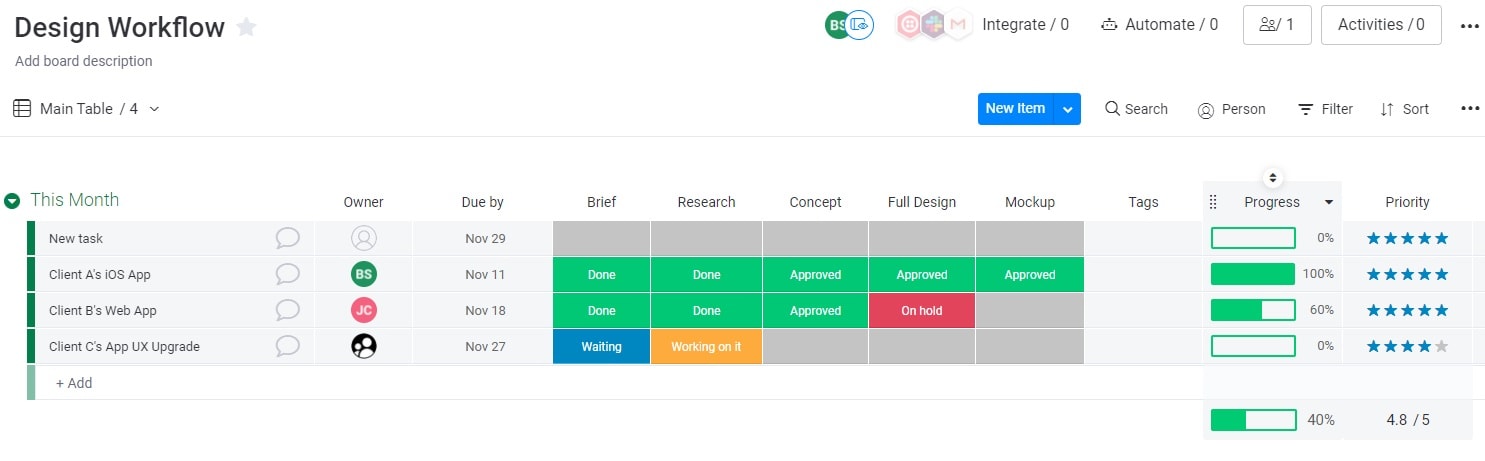Open the Integrate menu
1485x461 pixels.
click(1025, 25)
